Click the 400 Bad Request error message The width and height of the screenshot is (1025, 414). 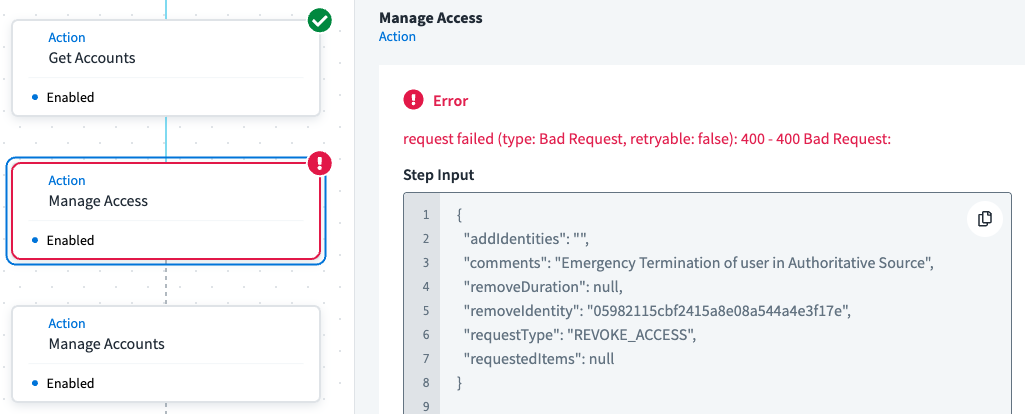click(647, 139)
